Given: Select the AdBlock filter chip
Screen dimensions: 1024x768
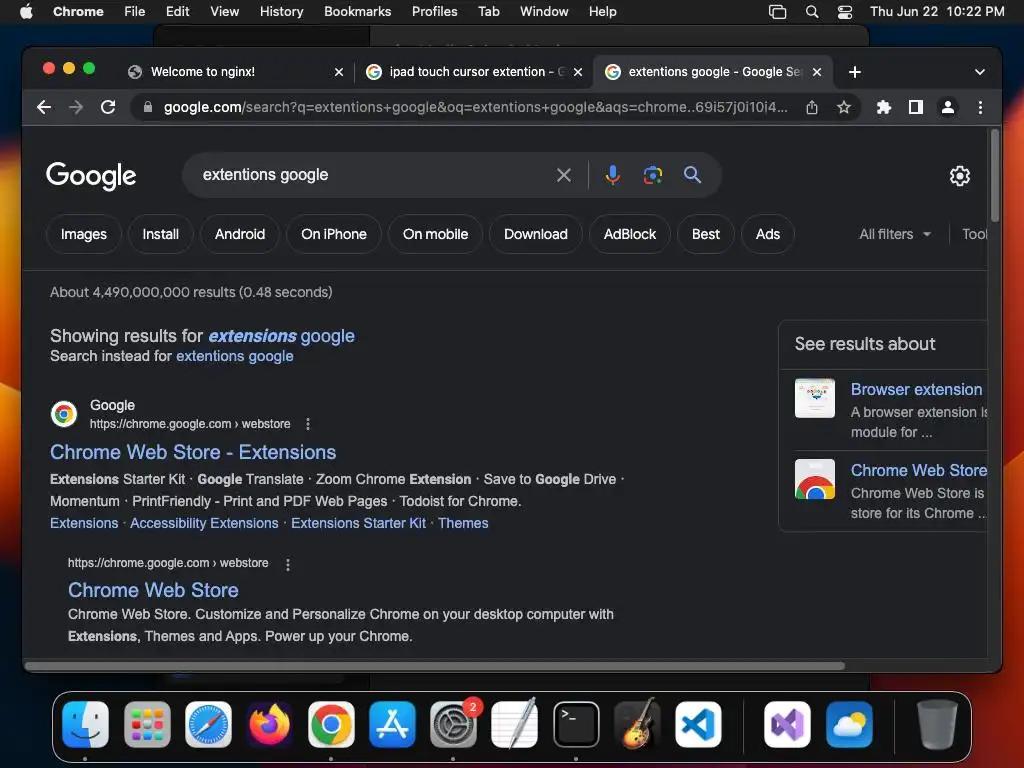Looking at the screenshot, I should click(630, 234).
